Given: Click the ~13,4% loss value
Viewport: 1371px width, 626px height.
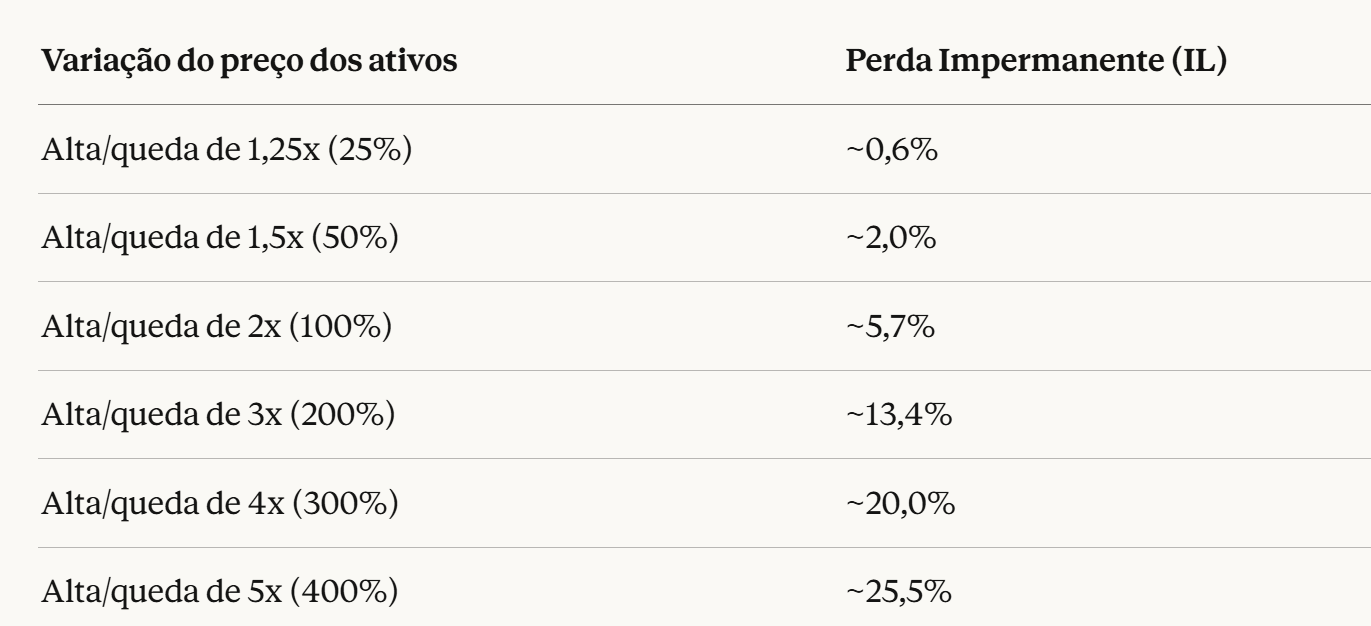Looking at the screenshot, I should coord(898,414).
